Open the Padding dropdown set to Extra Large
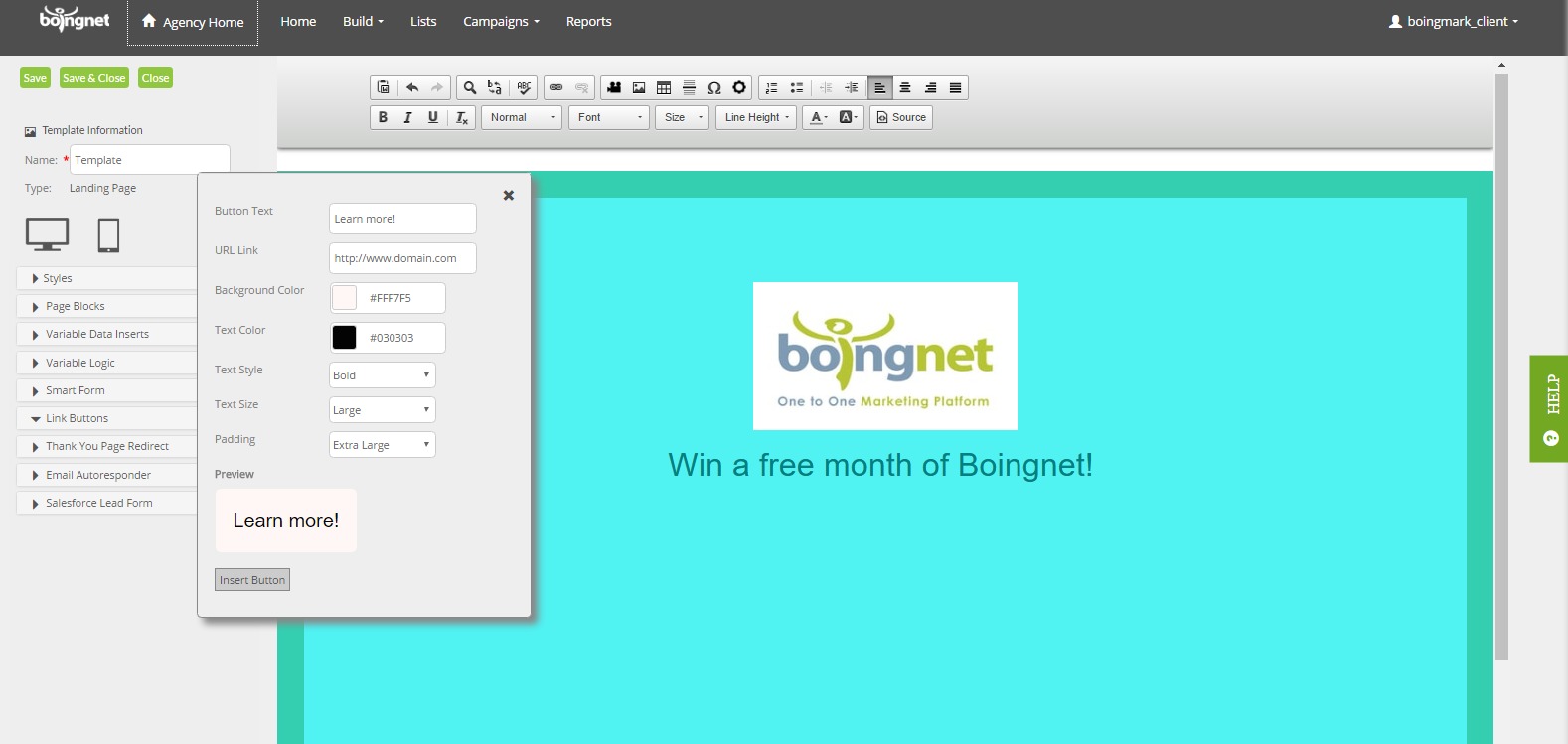 pyautogui.click(x=383, y=445)
